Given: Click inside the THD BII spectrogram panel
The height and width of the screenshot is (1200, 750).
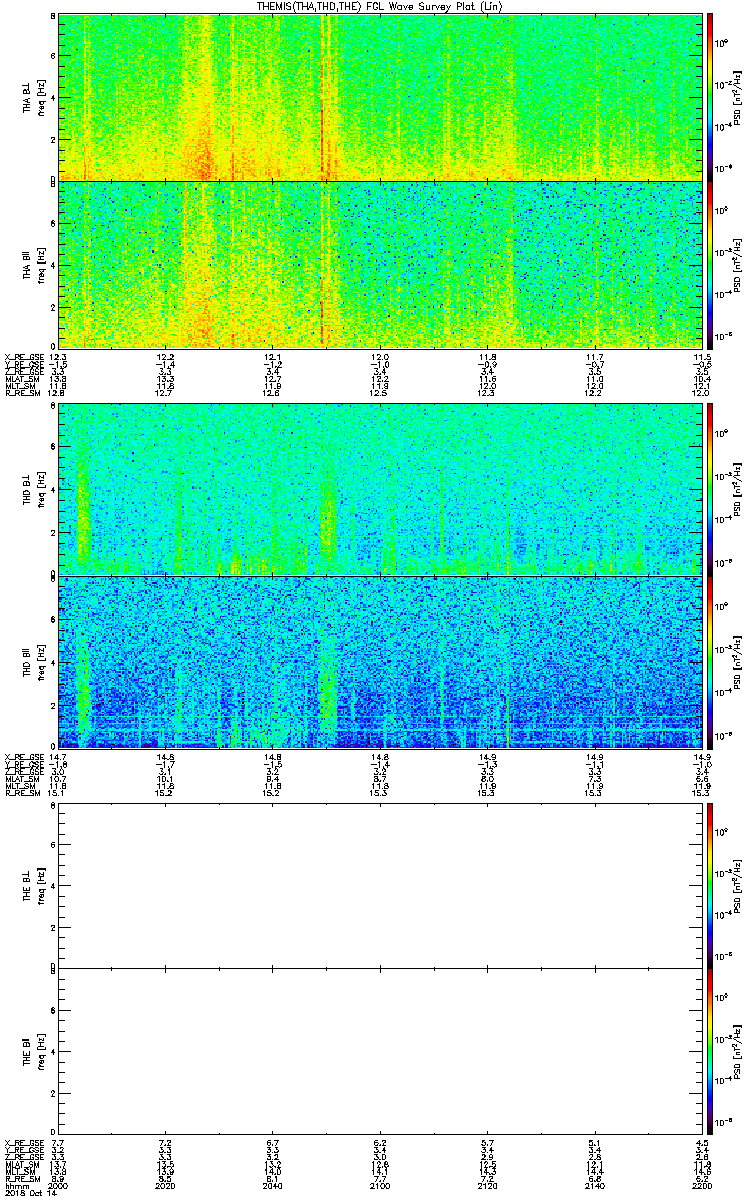Looking at the screenshot, I should click(x=378, y=662).
